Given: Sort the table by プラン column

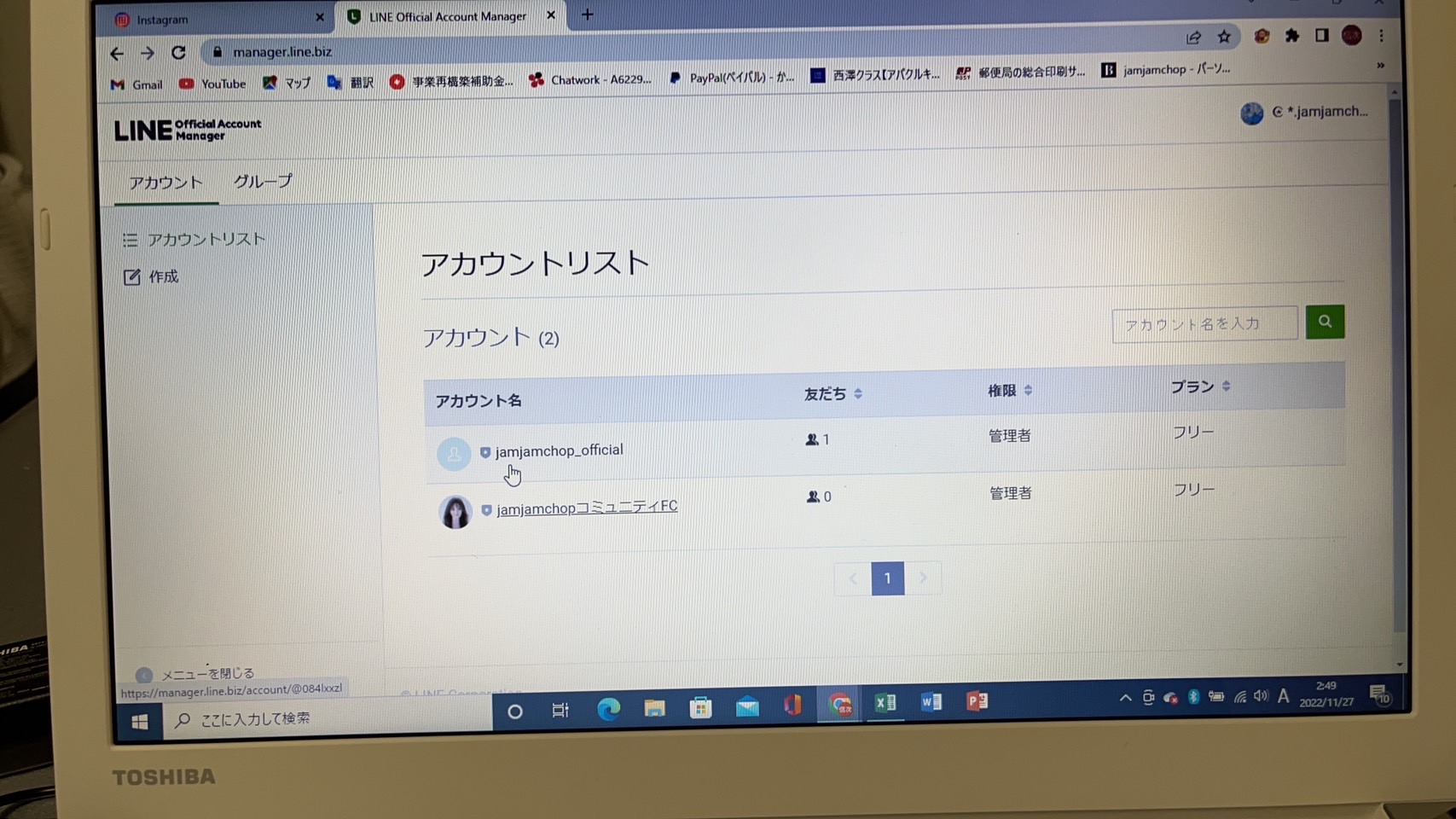Looking at the screenshot, I should tap(1200, 386).
